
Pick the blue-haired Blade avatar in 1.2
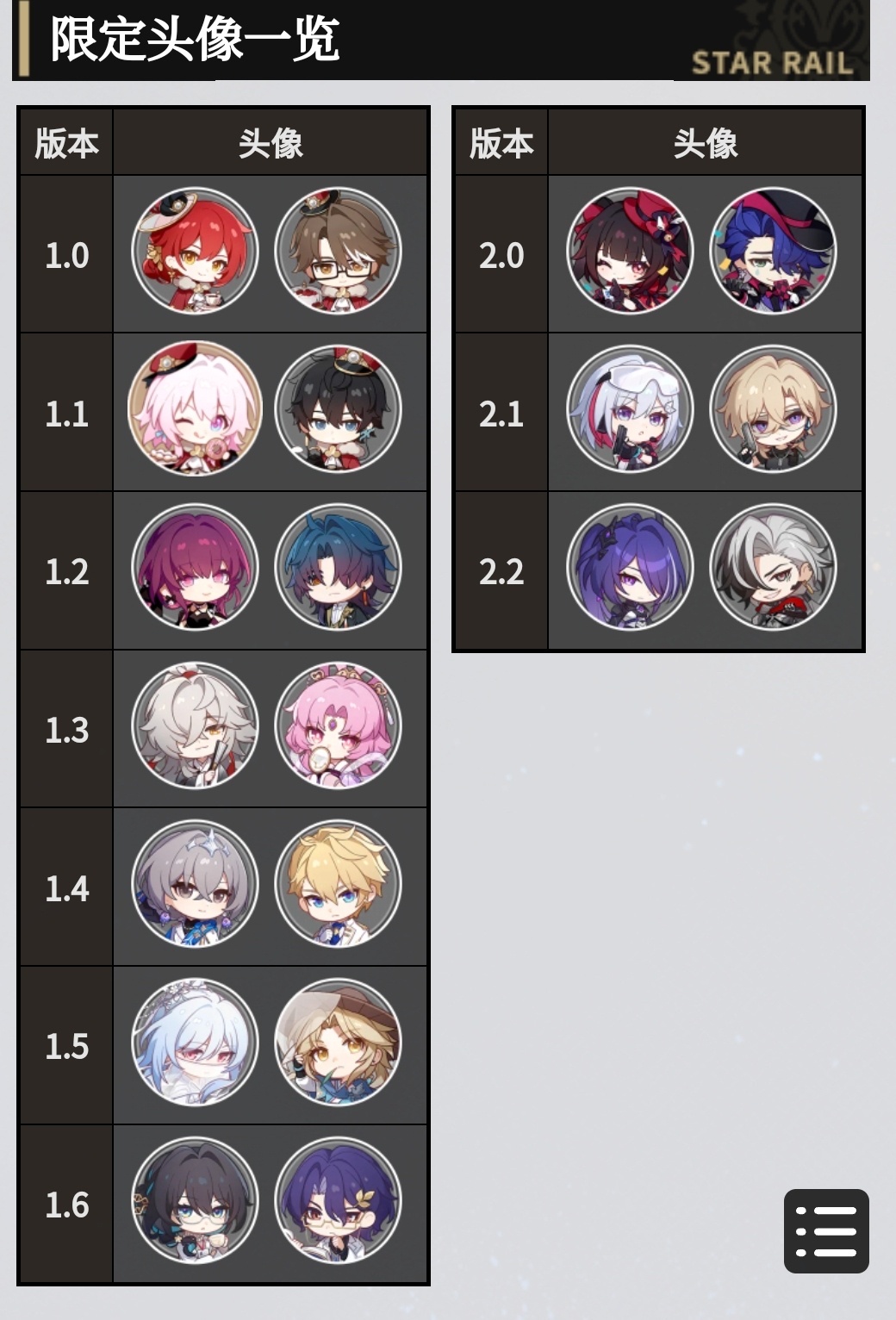339,569
